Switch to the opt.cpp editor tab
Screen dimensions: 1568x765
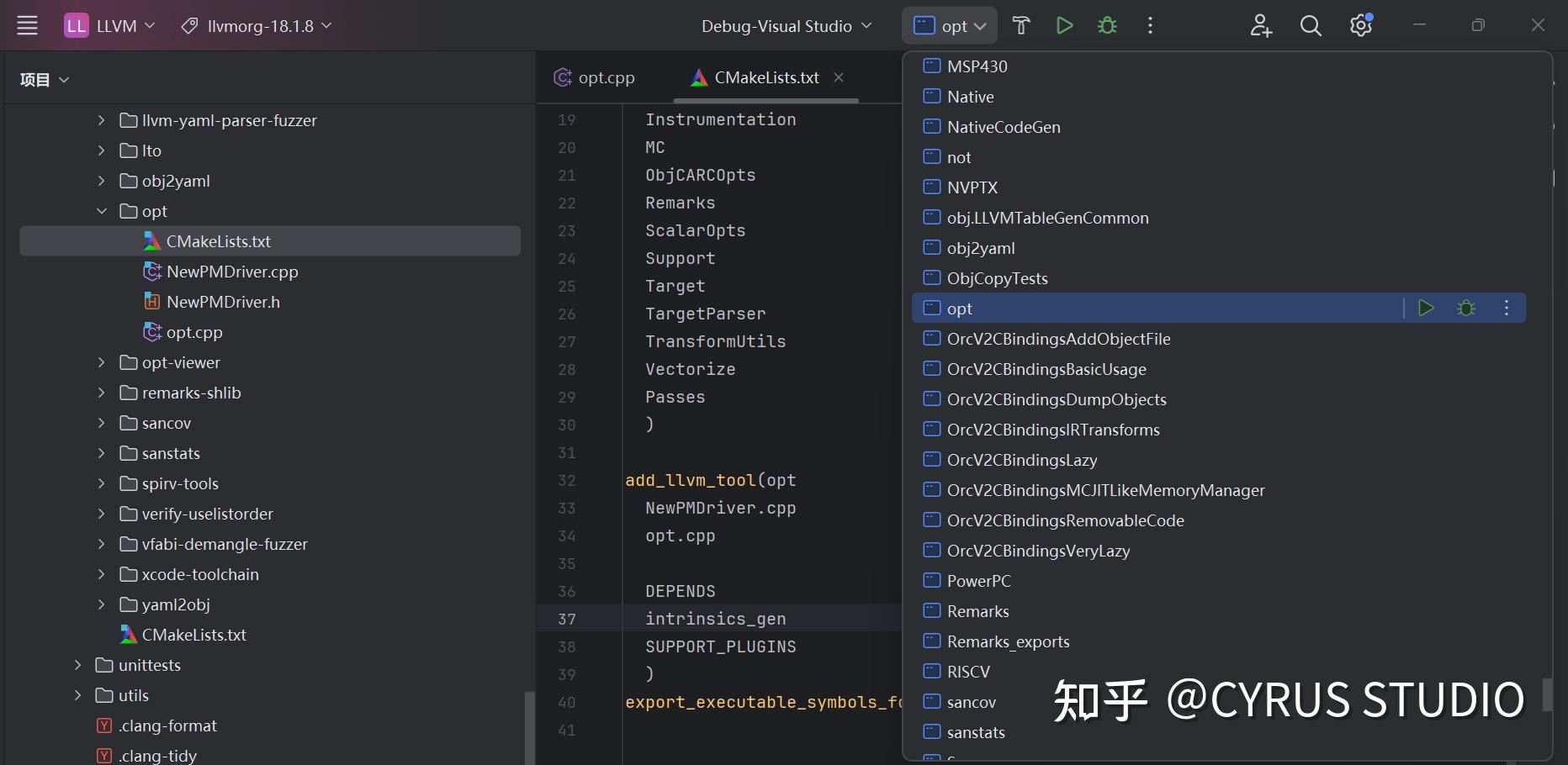(x=604, y=76)
